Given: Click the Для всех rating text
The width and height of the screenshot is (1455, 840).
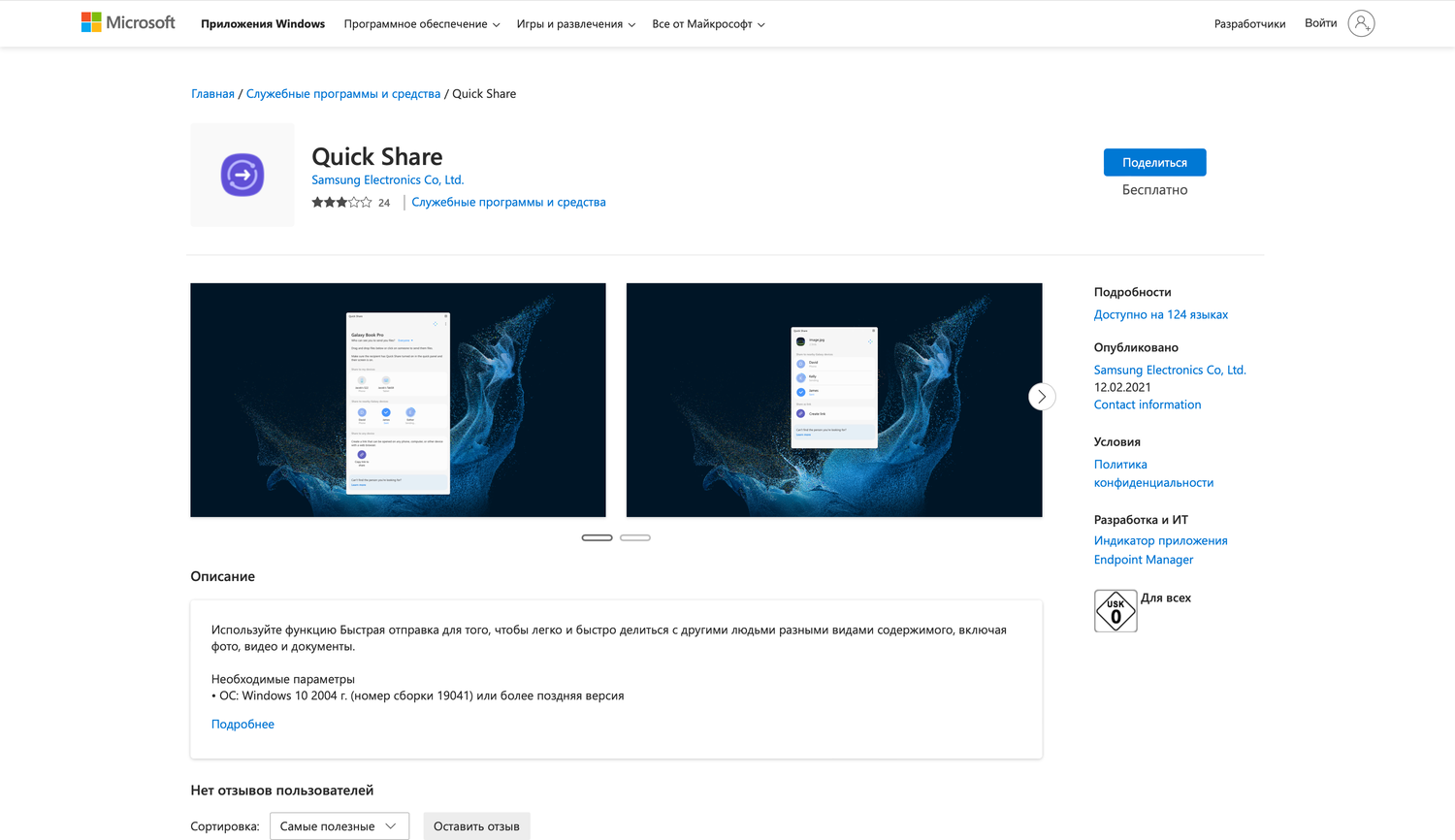Looking at the screenshot, I should (x=1166, y=598).
